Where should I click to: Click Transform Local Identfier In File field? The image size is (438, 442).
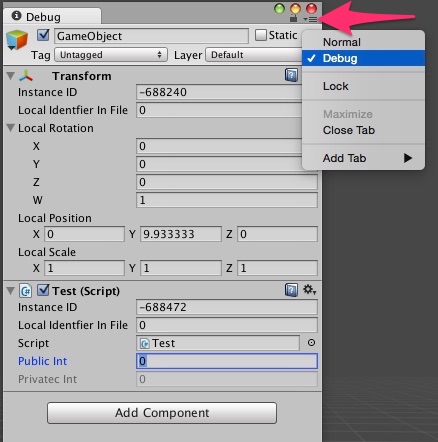(x=219, y=110)
